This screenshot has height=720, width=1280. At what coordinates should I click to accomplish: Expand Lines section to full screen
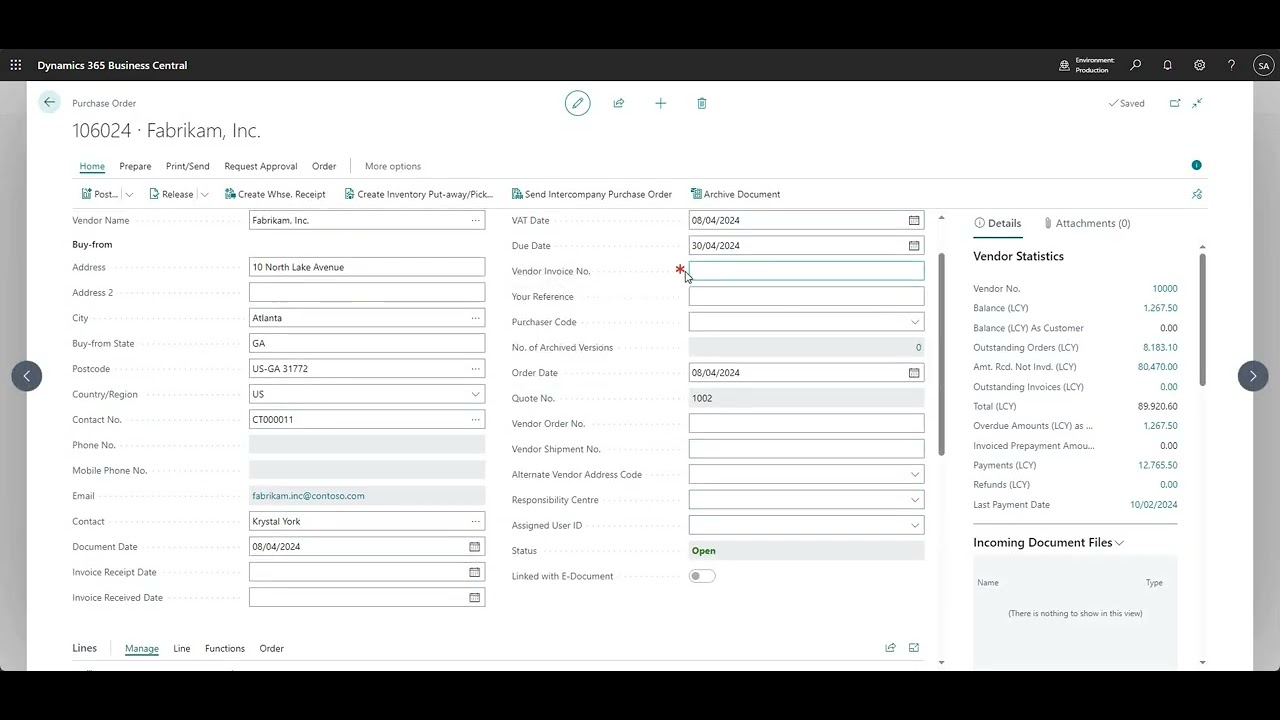click(914, 648)
